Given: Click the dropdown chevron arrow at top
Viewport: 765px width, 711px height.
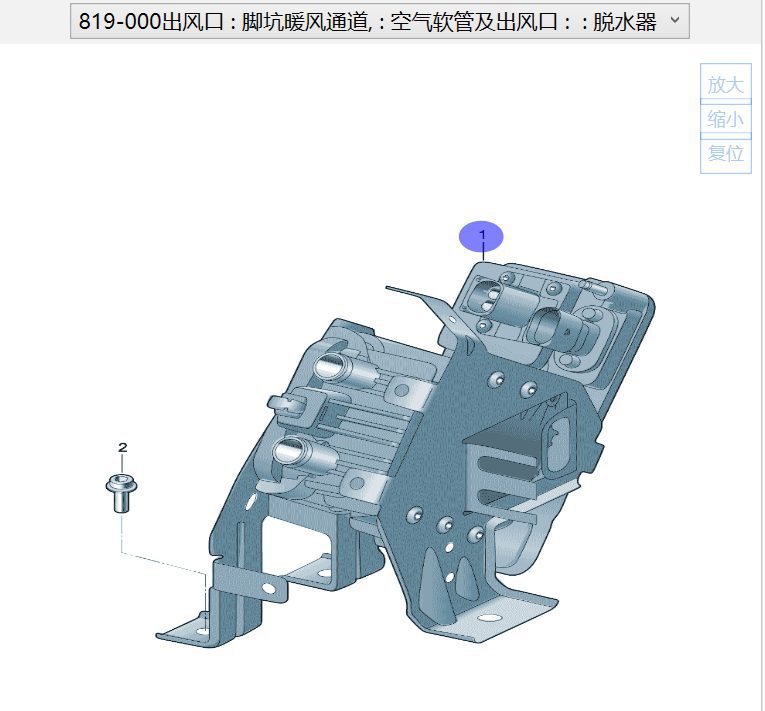Looking at the screenshot, I should [674, 21].
